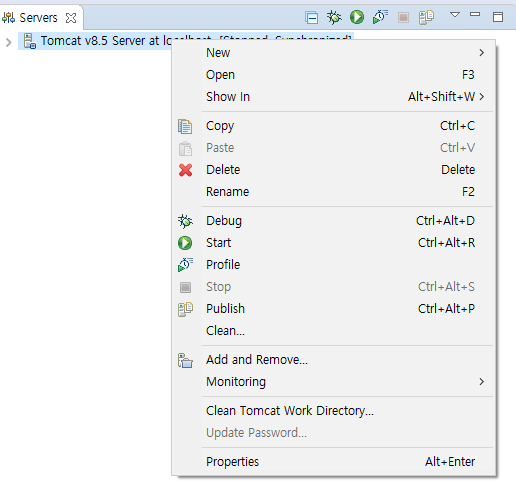
Task: Click the Profile stopwatch icon in menu
Action: pyautogui.click(x=185, y=265)
